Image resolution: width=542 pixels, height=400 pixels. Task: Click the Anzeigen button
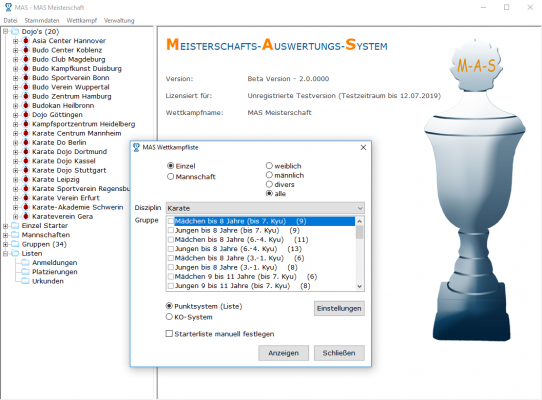coord(283,353)
